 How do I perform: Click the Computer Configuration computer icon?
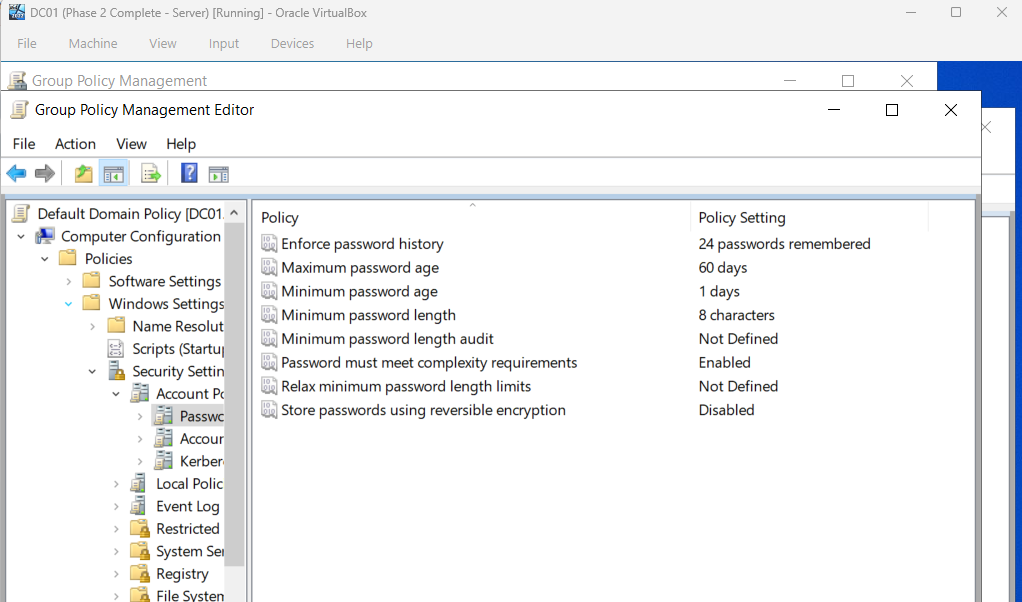click(45, 236)
